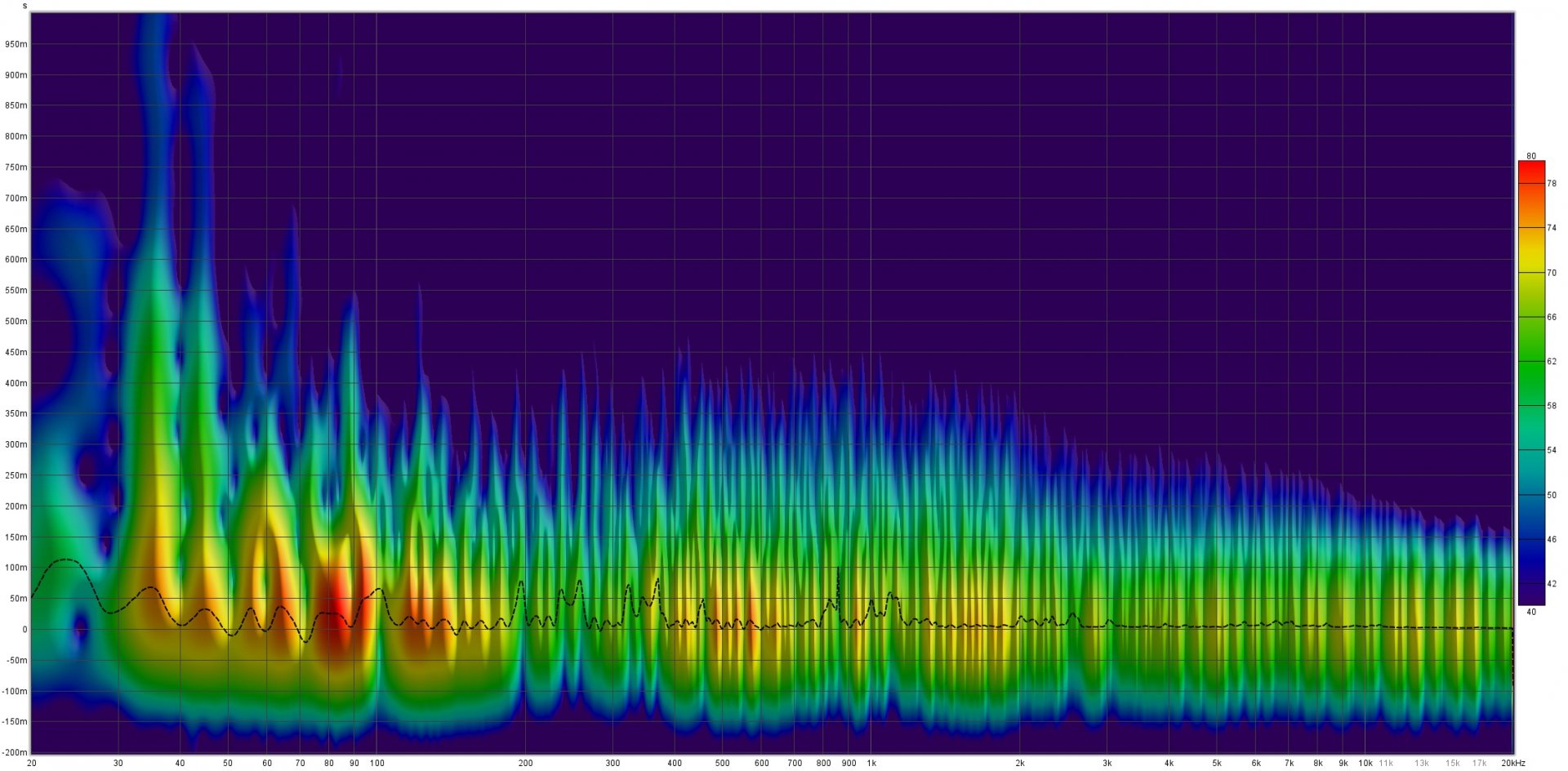Click the -200m label on time axis
The image size is (1568, 771).
(x=15, y=752)
